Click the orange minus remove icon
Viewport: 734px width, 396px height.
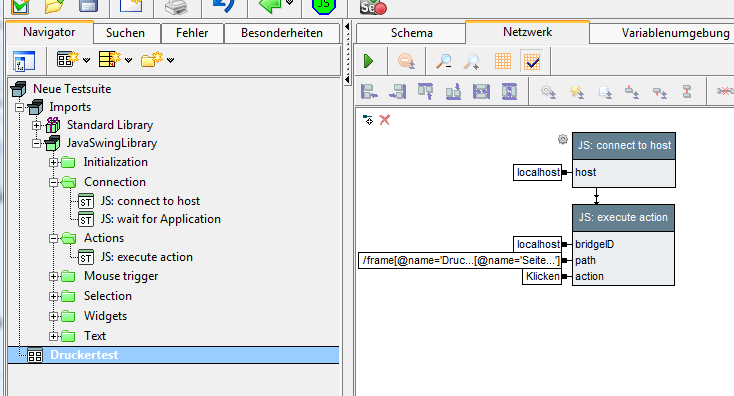pos(406,61)
